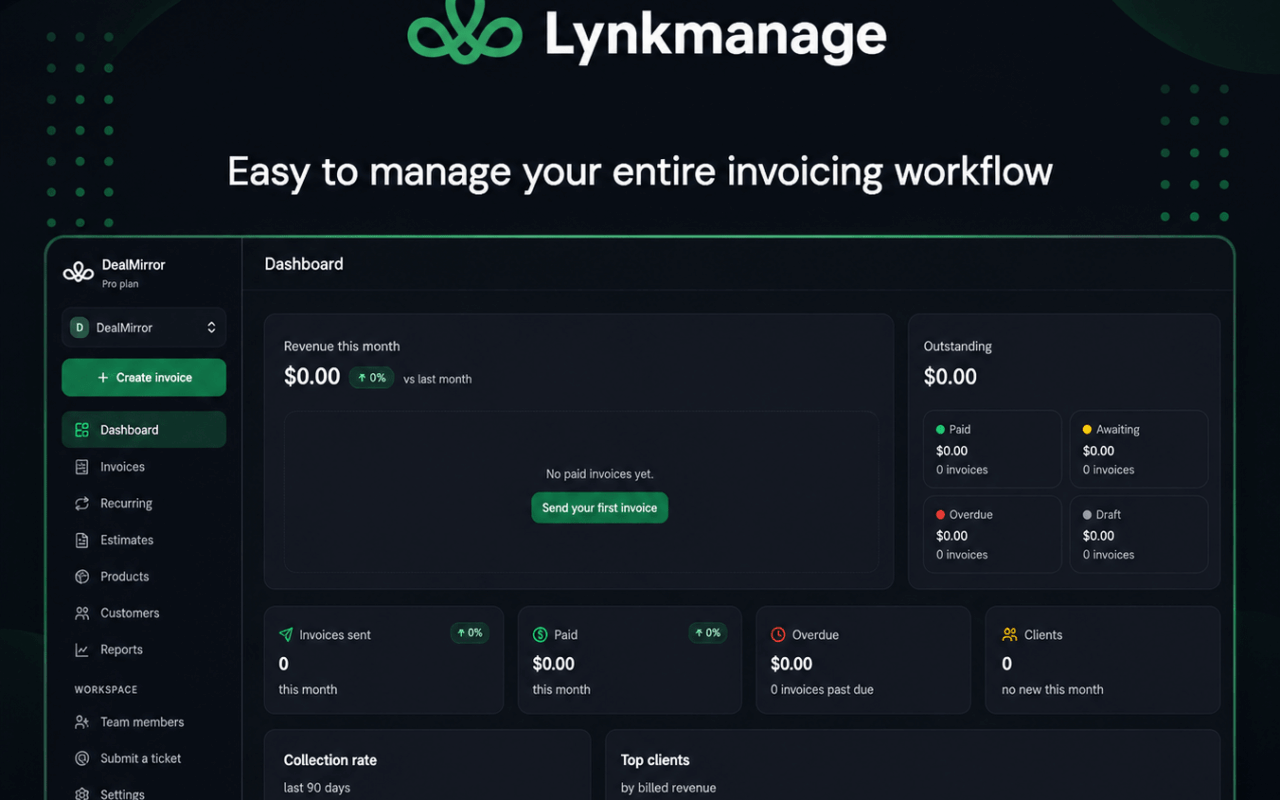Click the Clients people icon
Screen dimensions: 1280x800
[x=1009, y=635]
